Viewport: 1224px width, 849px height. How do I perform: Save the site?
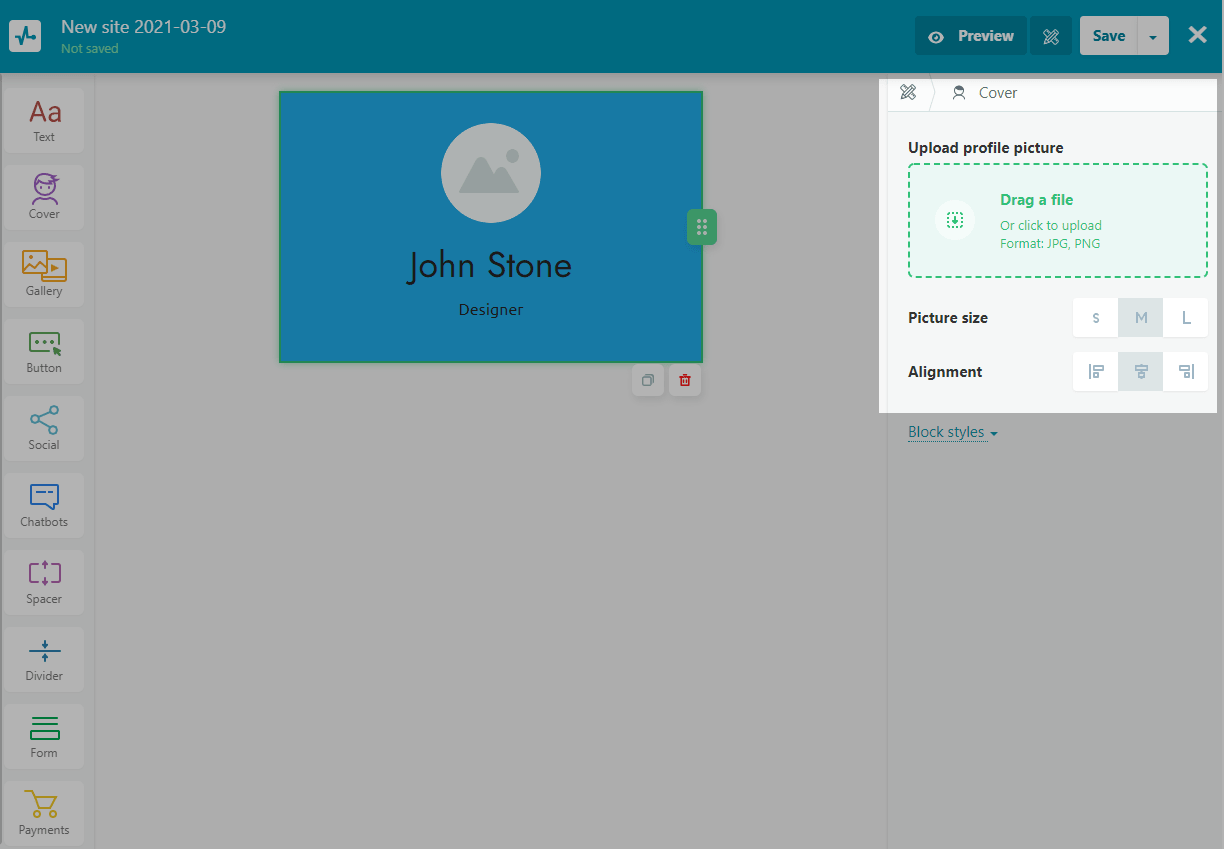[x=1108, y=36]
